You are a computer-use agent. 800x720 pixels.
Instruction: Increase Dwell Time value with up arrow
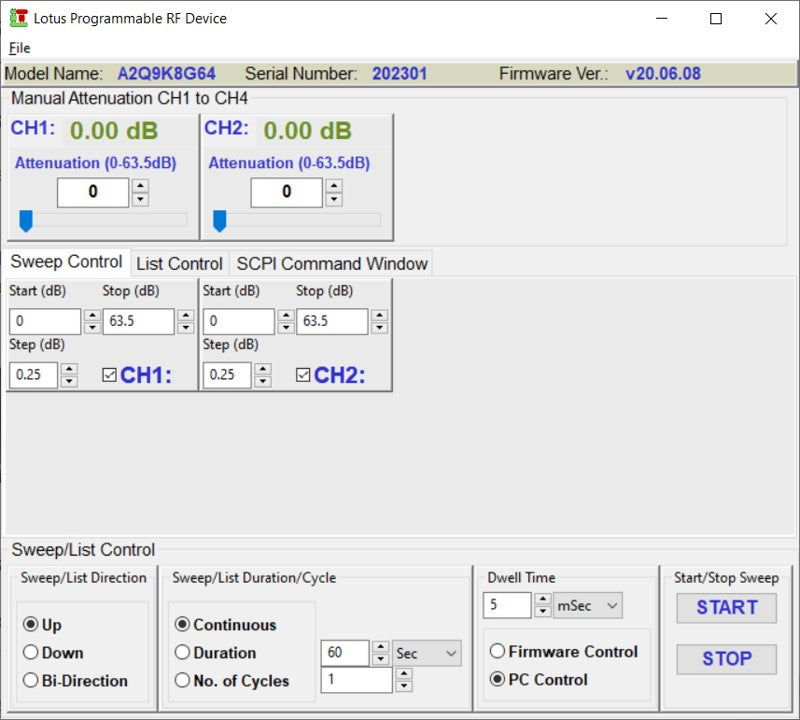click(x=542, y=599)
